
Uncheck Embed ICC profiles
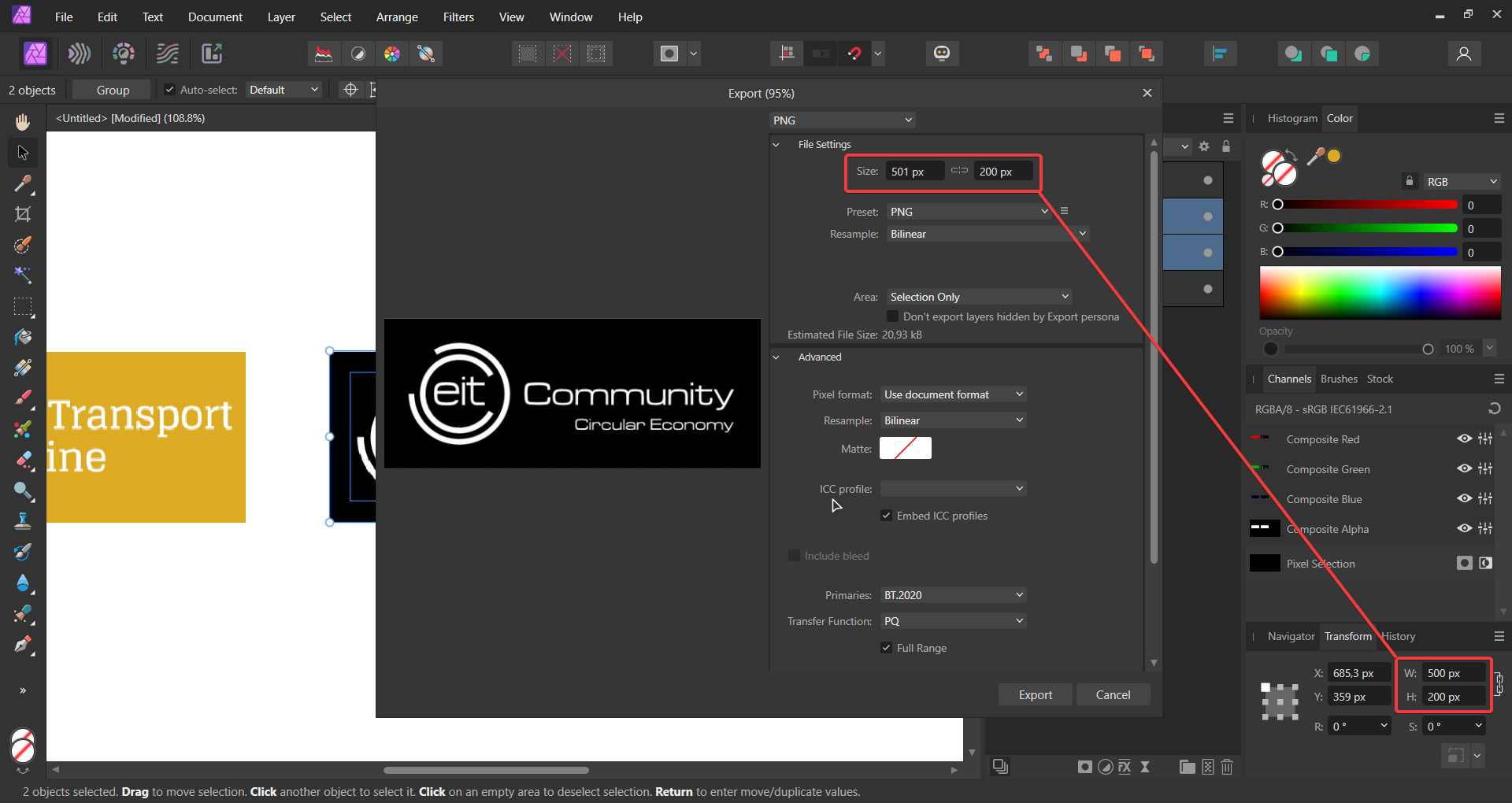point(886,516)
